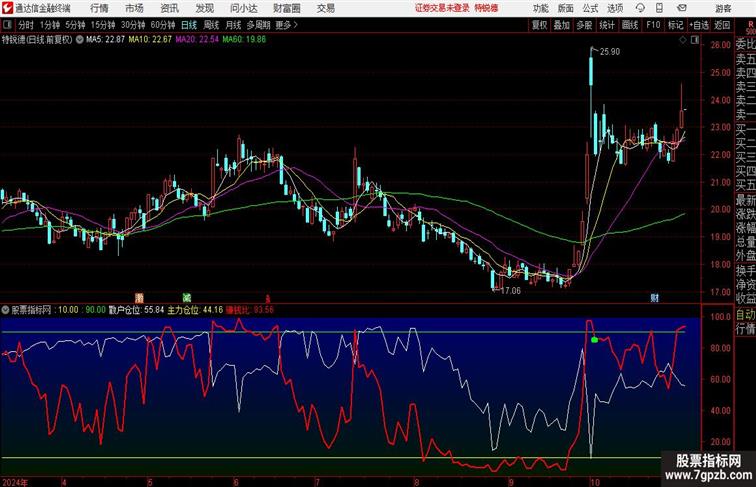Click the 财 marker on chart
The image size is (756, 487).
coord(654,298)
